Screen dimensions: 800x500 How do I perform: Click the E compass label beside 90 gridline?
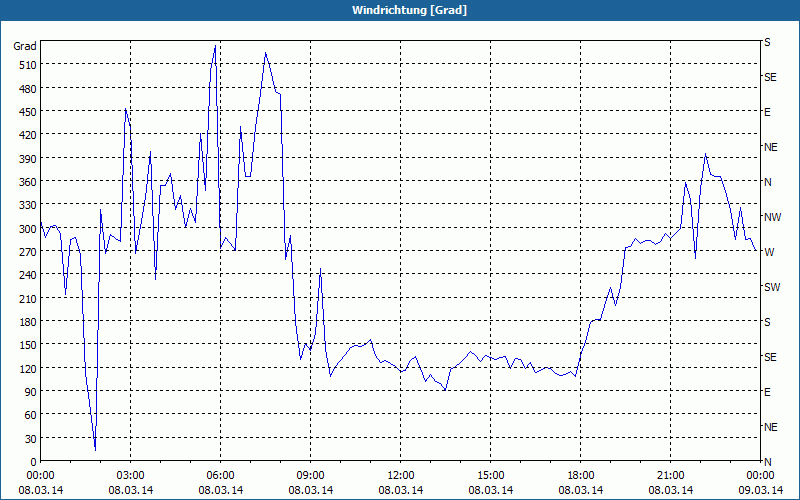[767, 392]
